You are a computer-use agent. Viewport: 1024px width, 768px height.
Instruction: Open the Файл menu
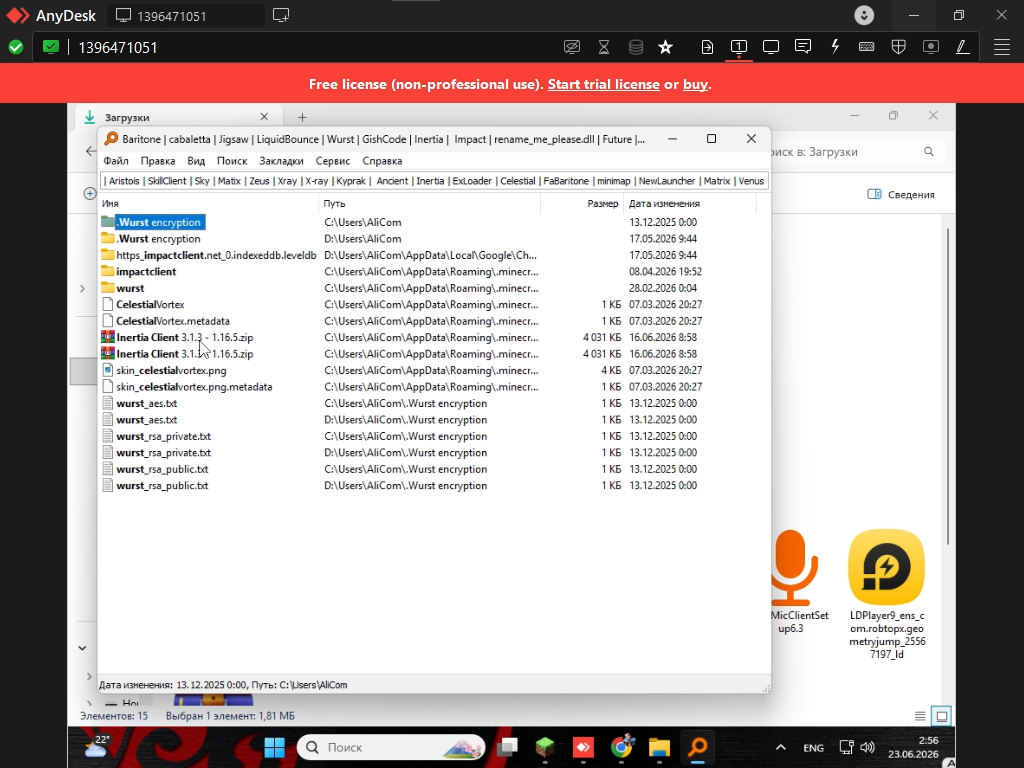point(116,161)
